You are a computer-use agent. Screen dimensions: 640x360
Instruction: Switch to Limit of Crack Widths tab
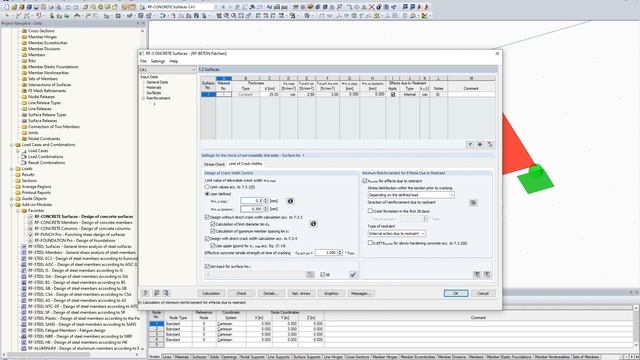pos(245,164)
